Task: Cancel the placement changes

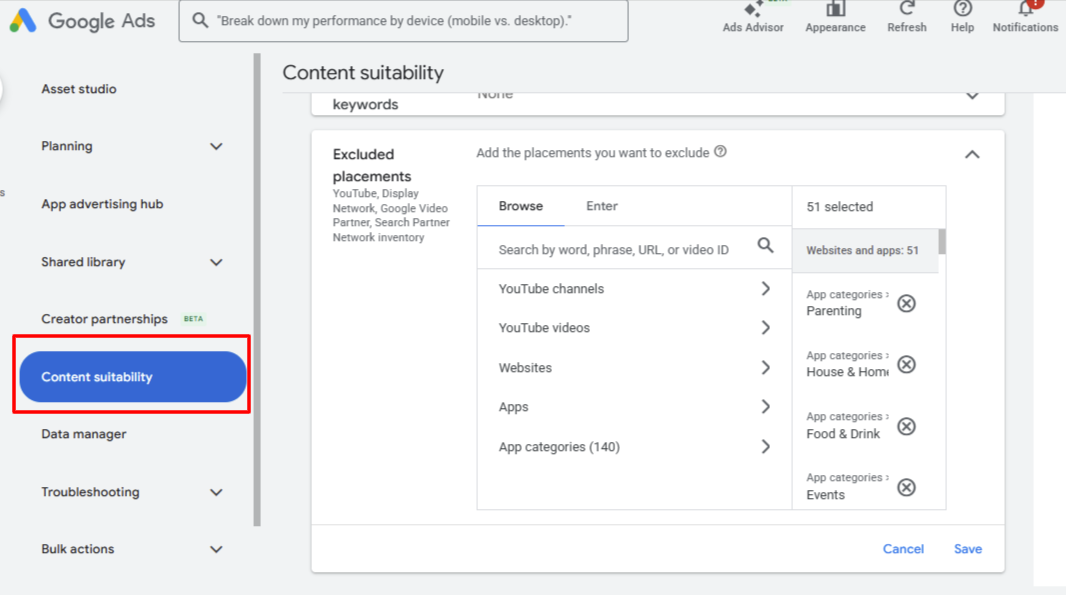Action: click(903, 549)
